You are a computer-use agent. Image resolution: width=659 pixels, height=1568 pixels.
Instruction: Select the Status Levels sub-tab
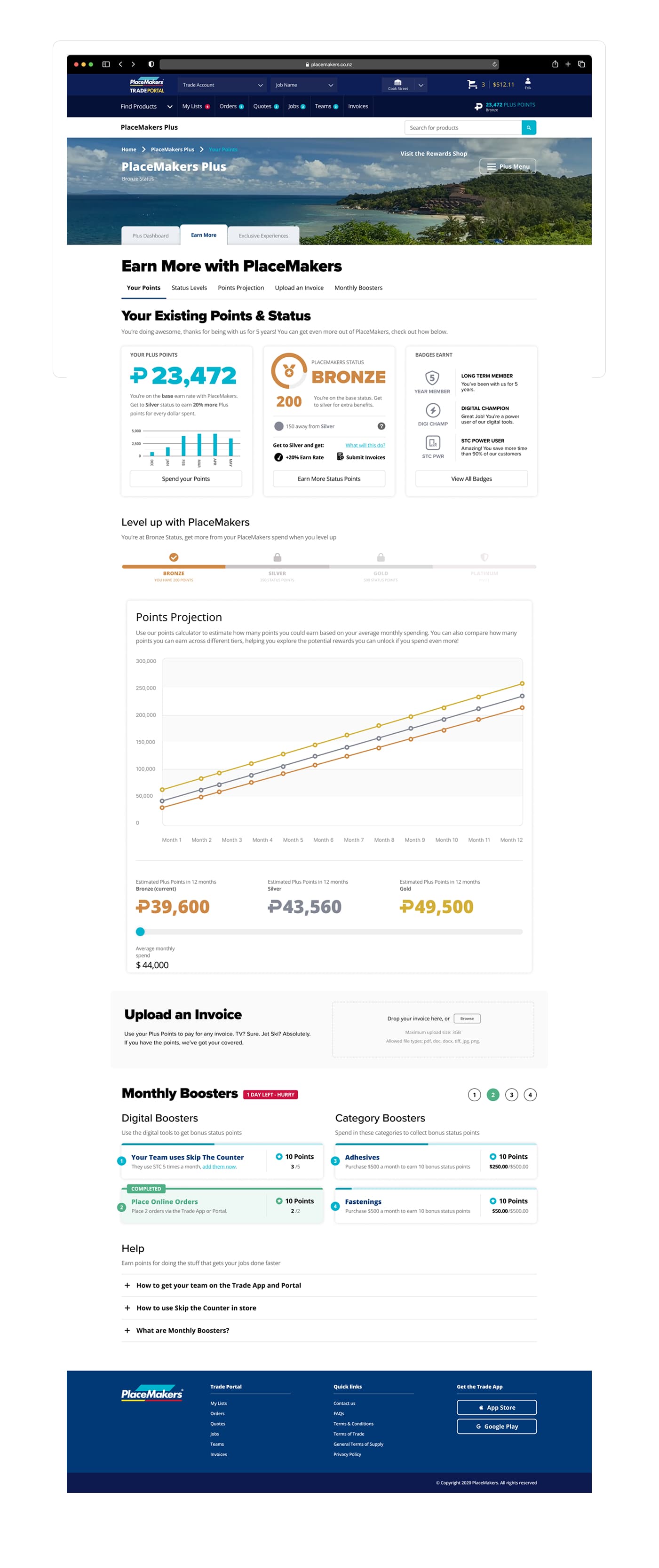click(x=190, y=288)
